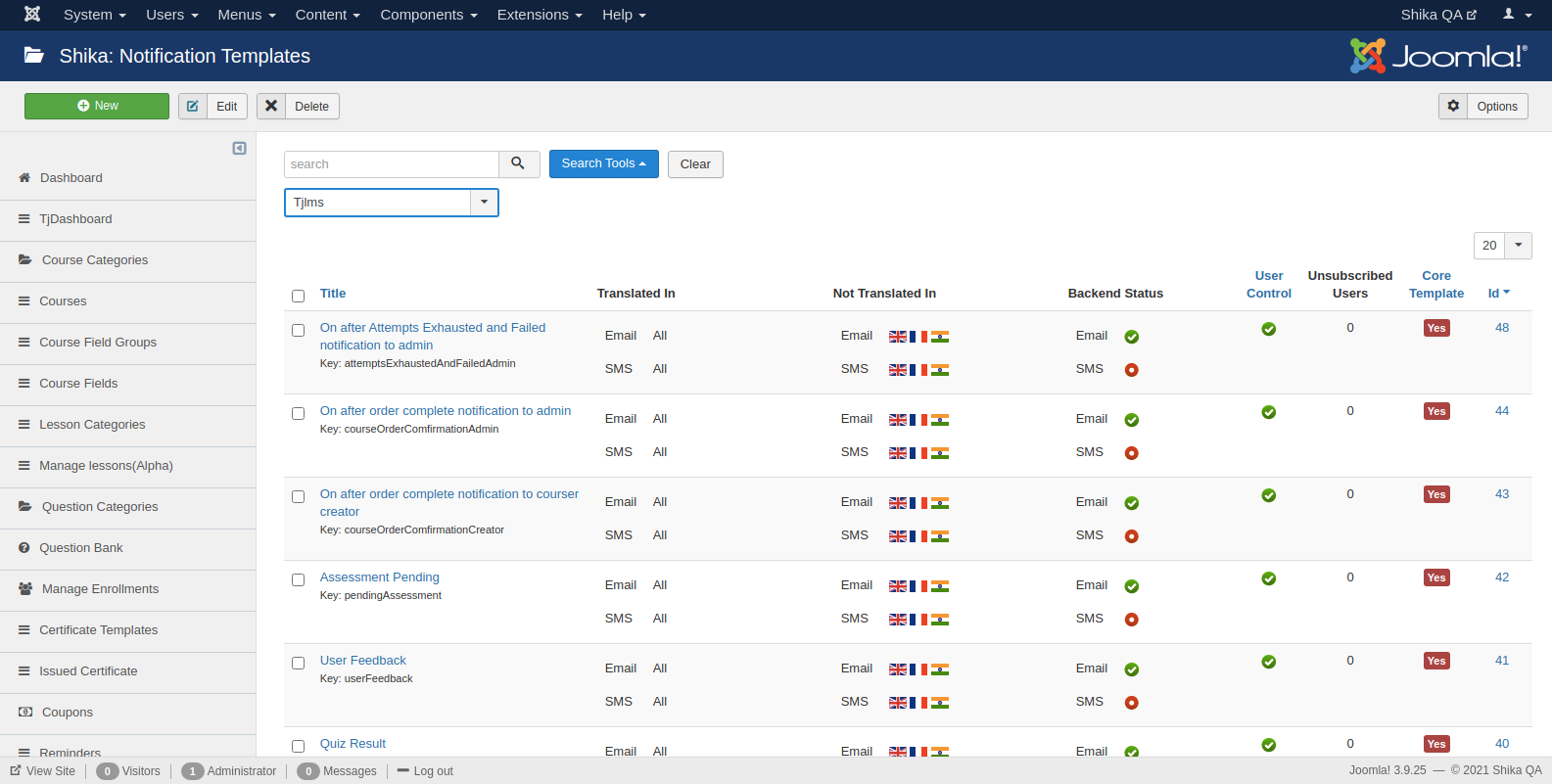Collapse the sidebar using the toggle arrow icon
This screenshot has width=1552, height=784.
(239, 148)
